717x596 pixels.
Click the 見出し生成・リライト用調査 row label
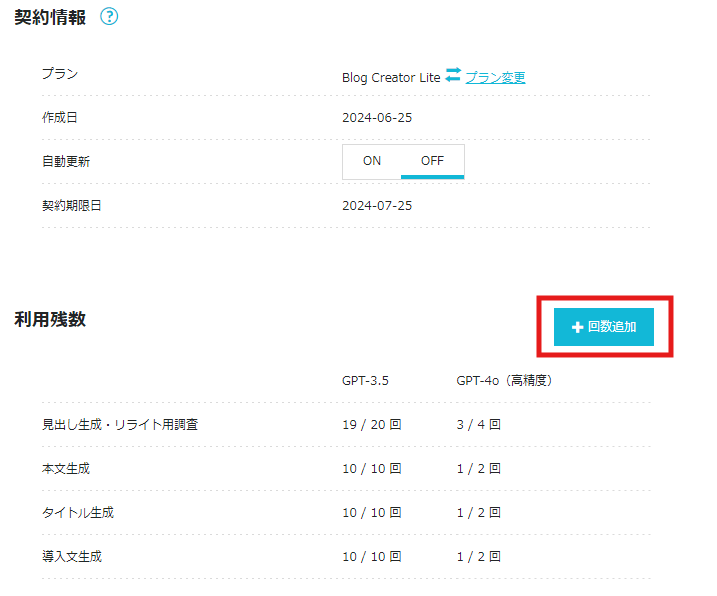[x=120, y=424]
